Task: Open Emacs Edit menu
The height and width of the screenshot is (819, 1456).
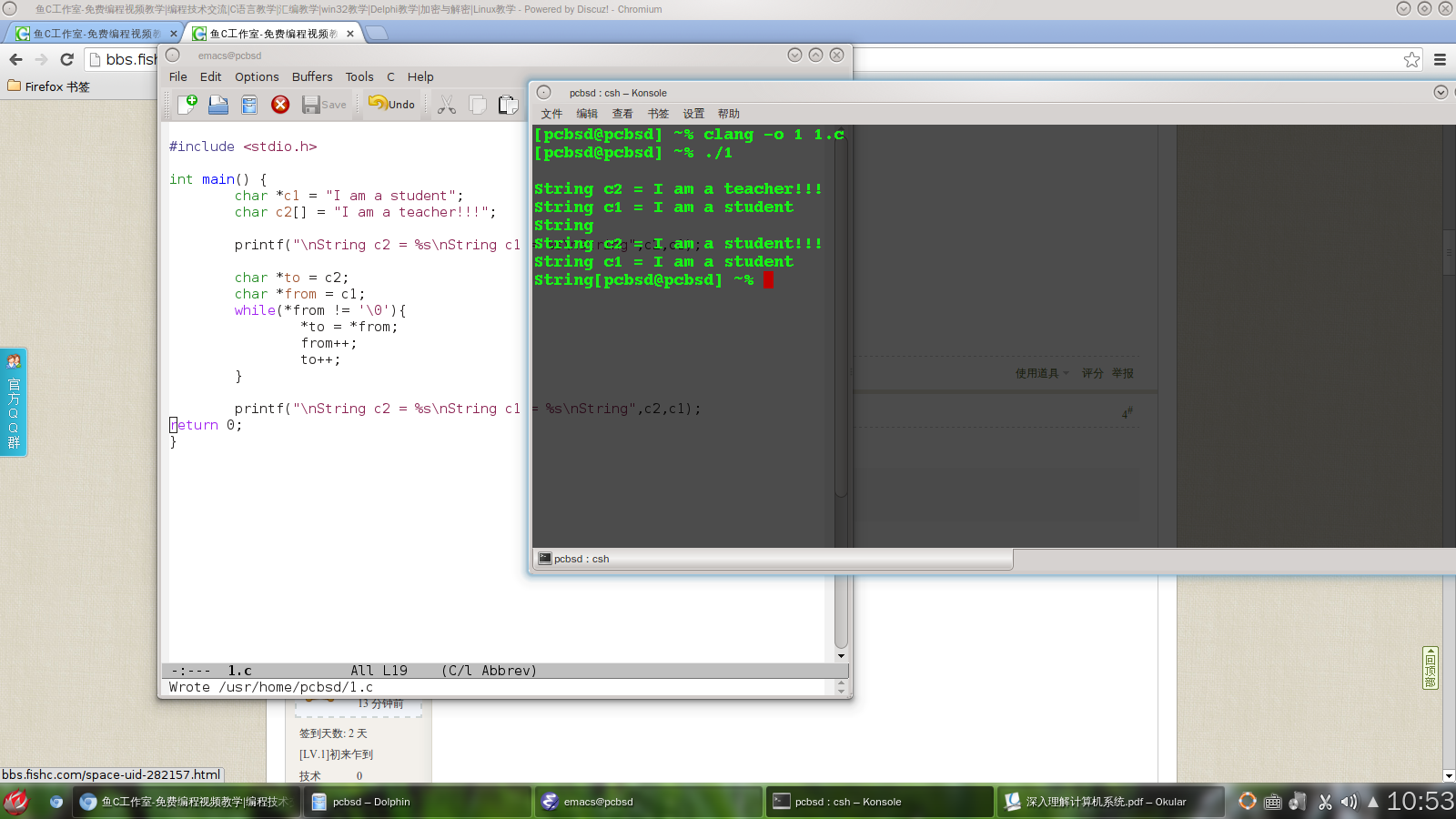Action: [210, 77]
